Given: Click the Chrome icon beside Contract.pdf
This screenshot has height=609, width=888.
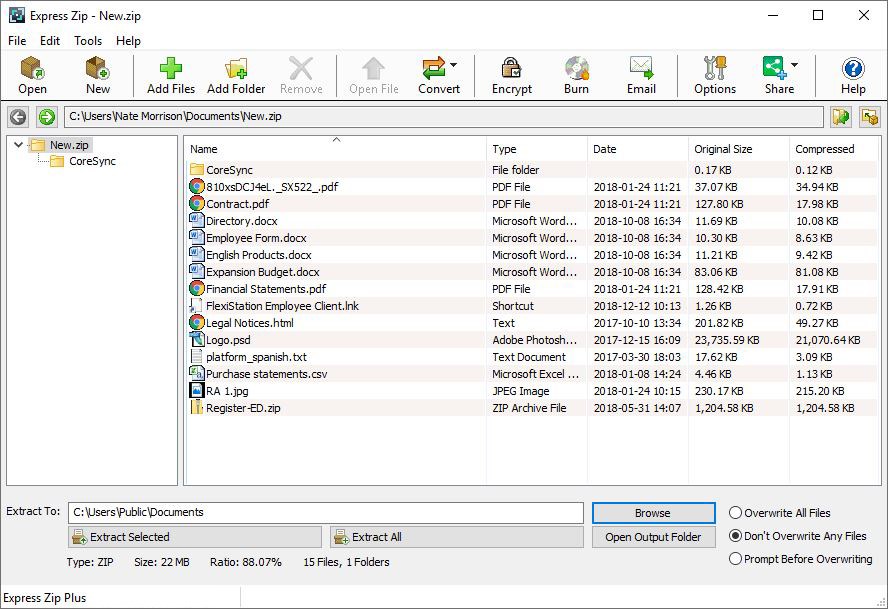Looking at the screenshot, I should point(197,203).
